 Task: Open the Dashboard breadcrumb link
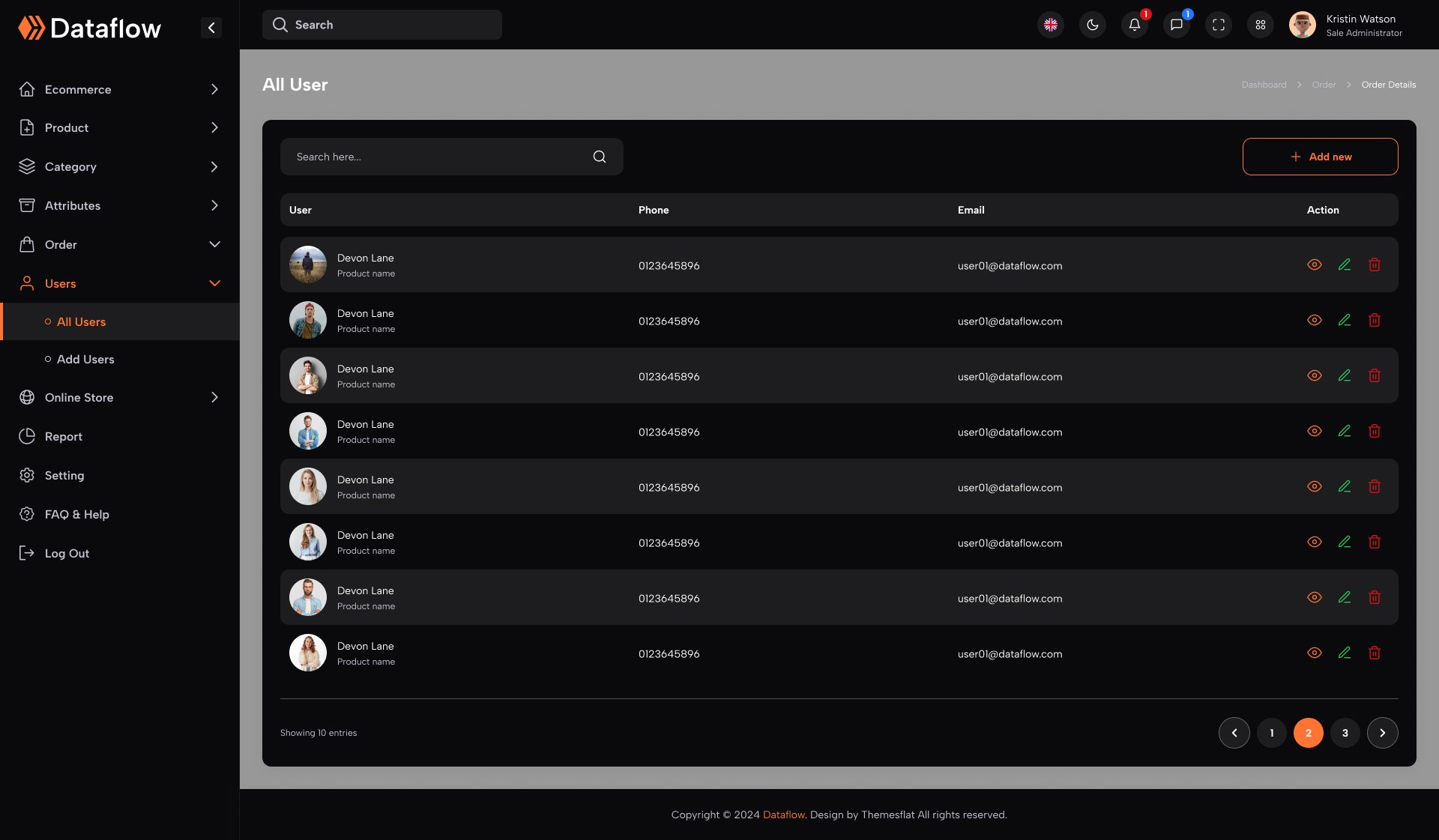click(1264, 85)
